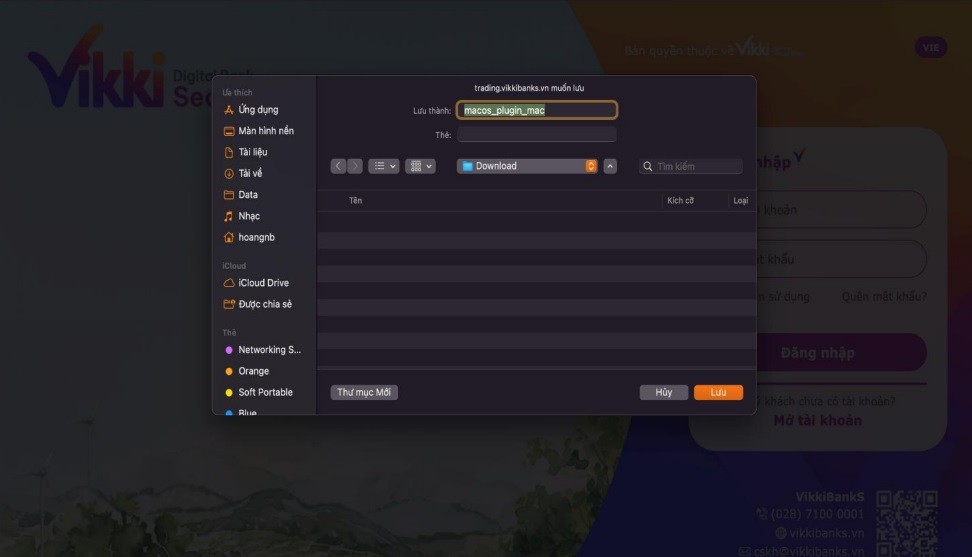Collapse dialog with the chevron-up button
972x557 pixels.
[x=610, y=166]
